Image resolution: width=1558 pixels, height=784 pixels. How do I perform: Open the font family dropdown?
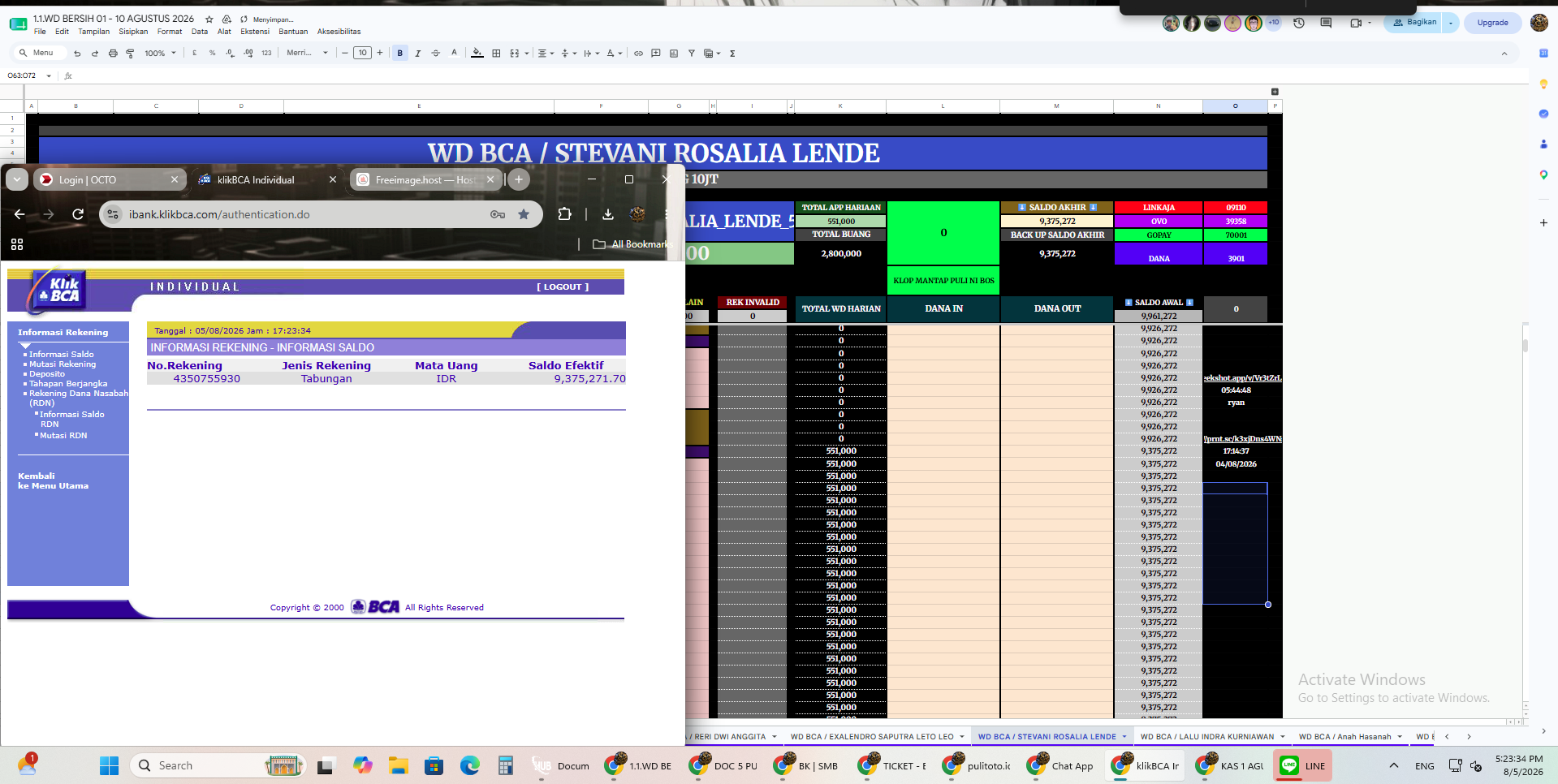pos(307,54)
